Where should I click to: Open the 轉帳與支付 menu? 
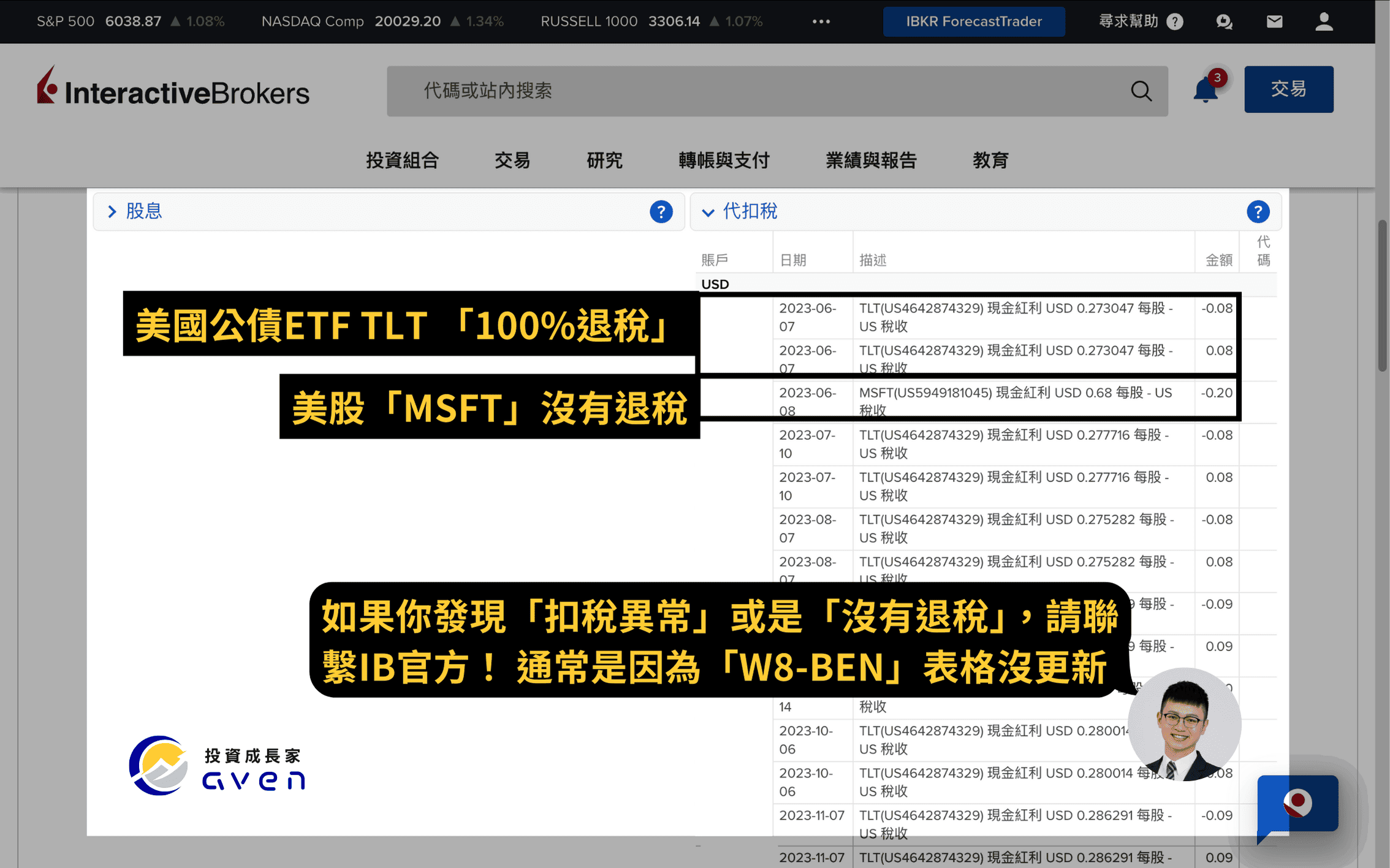[x=724, y=160]
